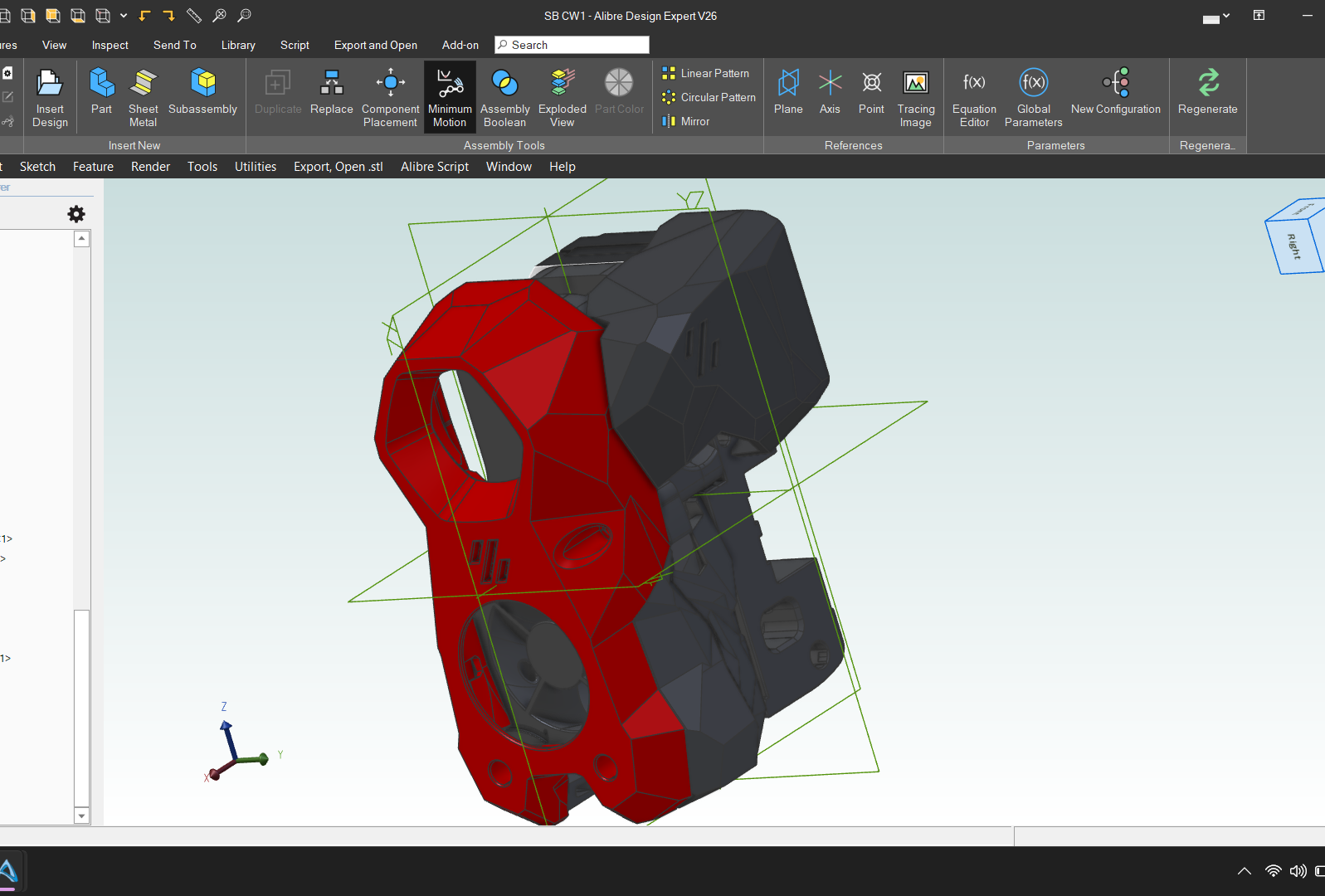Open the Assembly Boolean tool
The height and width of the screenshot is (896, 1325).
pos(504,97)
